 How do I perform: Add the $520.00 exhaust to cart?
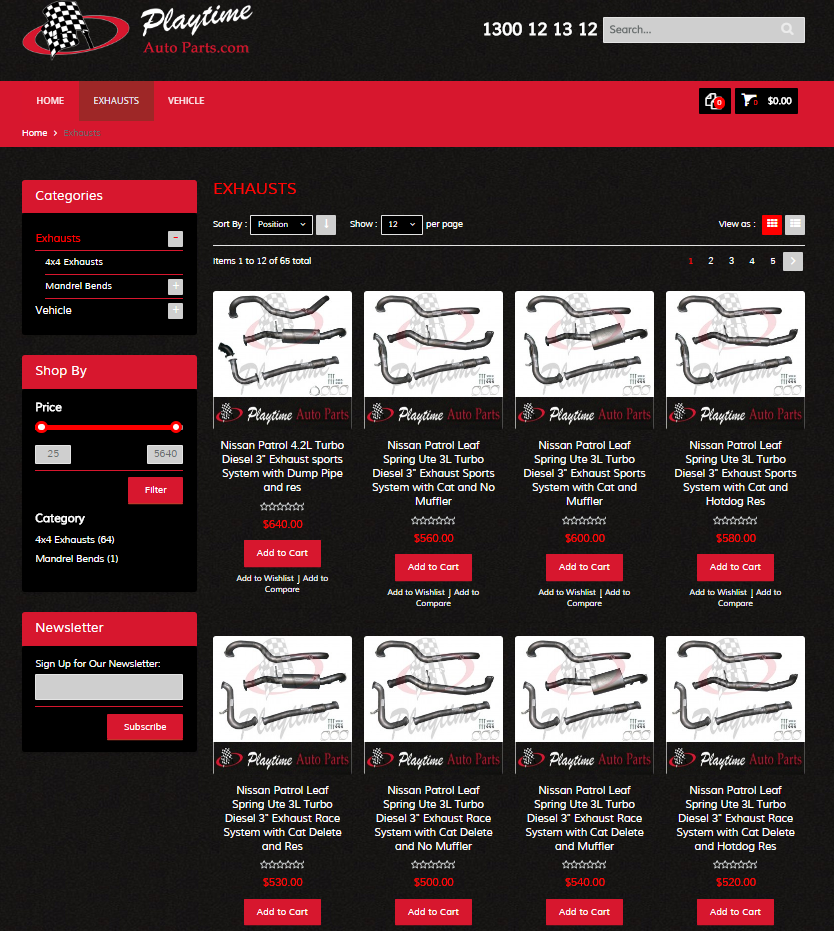(735, 912)
